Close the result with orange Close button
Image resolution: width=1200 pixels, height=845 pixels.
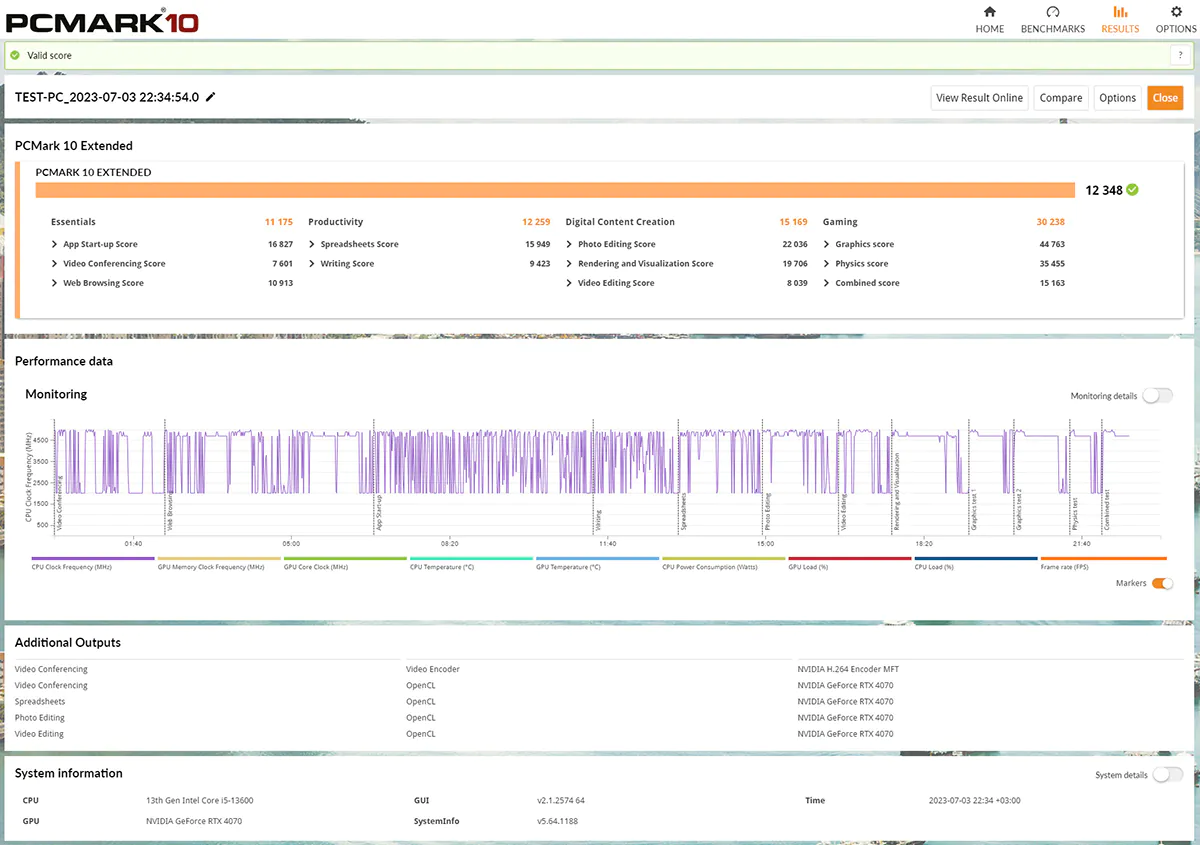click(x=1165, y=97)
